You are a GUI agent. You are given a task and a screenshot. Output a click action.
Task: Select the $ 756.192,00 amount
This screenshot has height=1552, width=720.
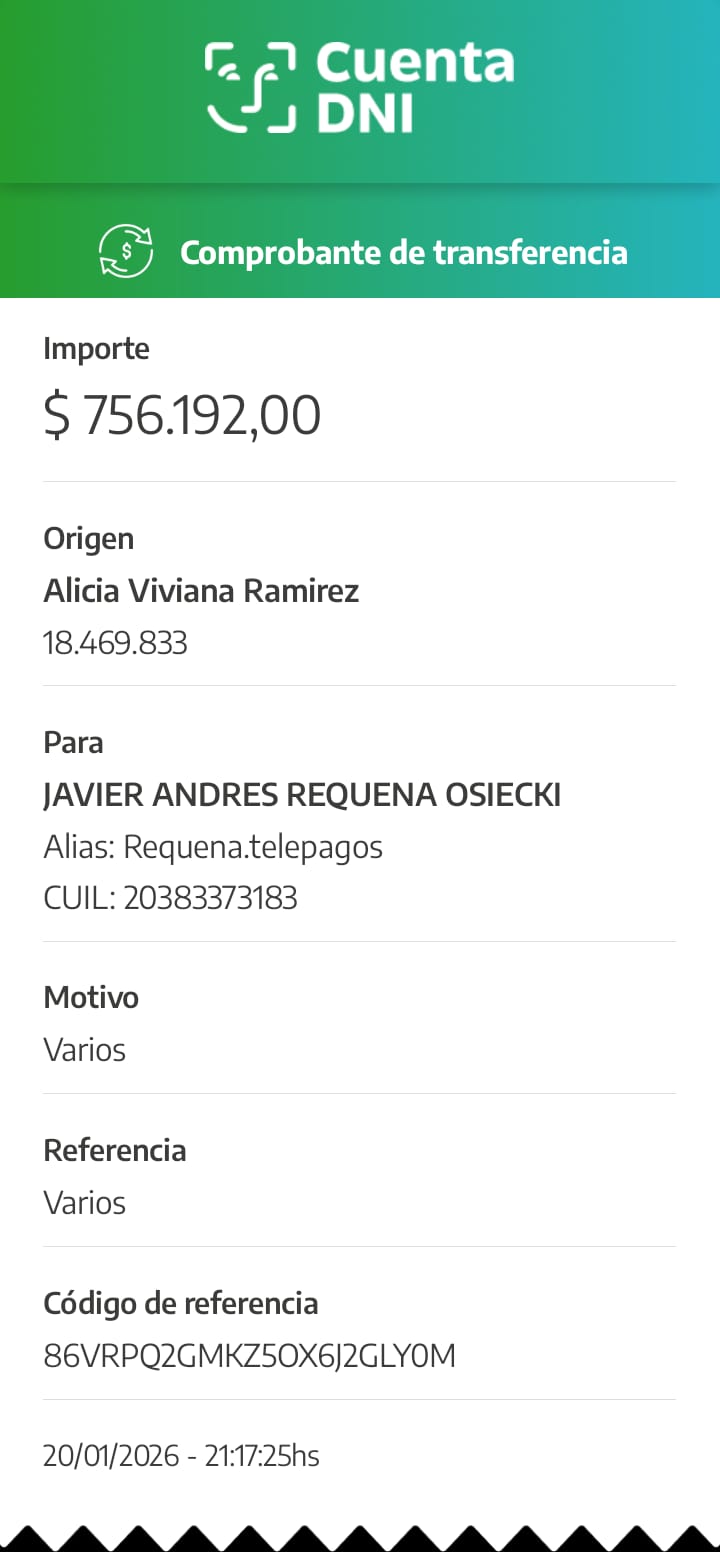pos(182,414)
